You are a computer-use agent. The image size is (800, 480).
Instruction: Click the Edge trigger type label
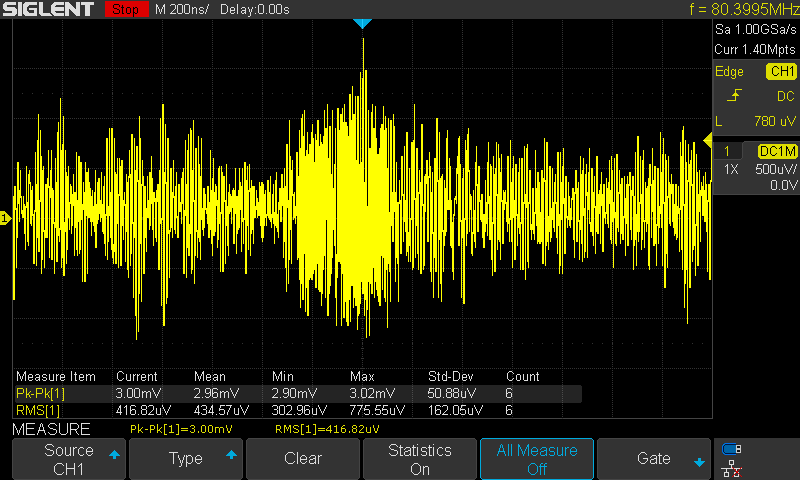click(729, 71)
